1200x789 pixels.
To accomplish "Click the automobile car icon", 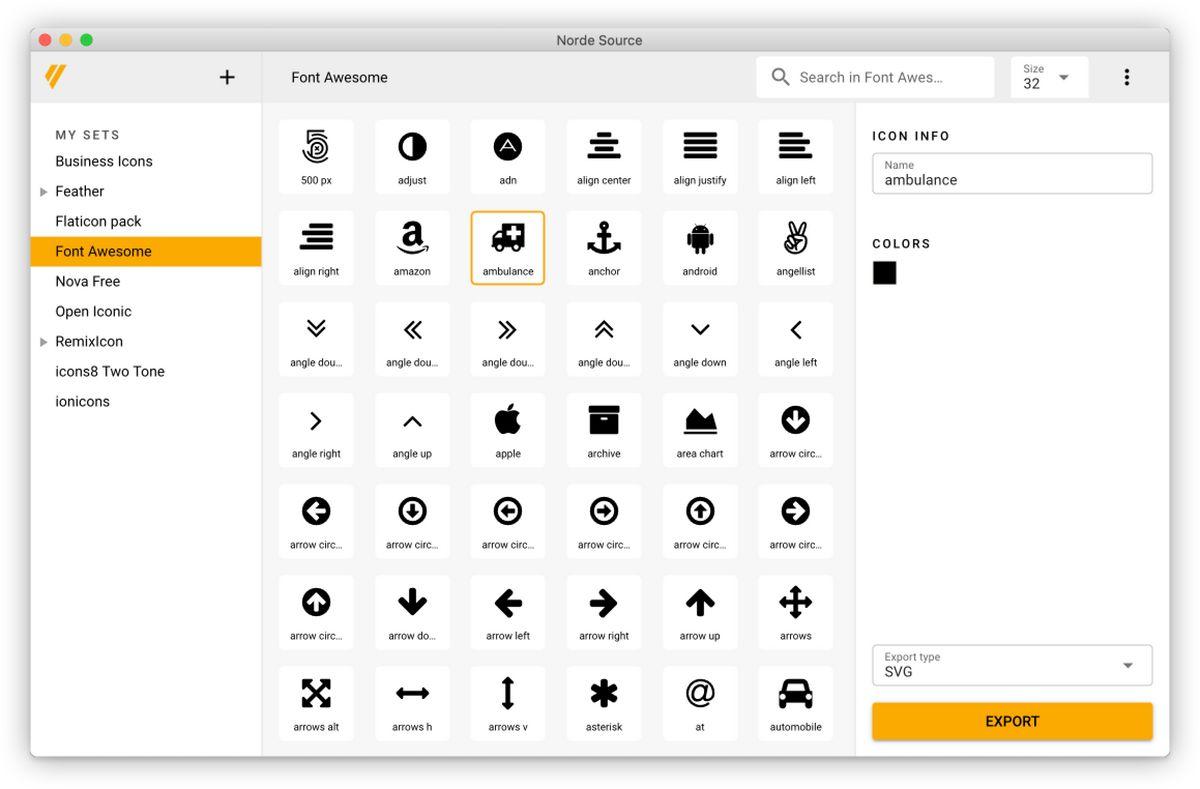I will pos(796,703).
